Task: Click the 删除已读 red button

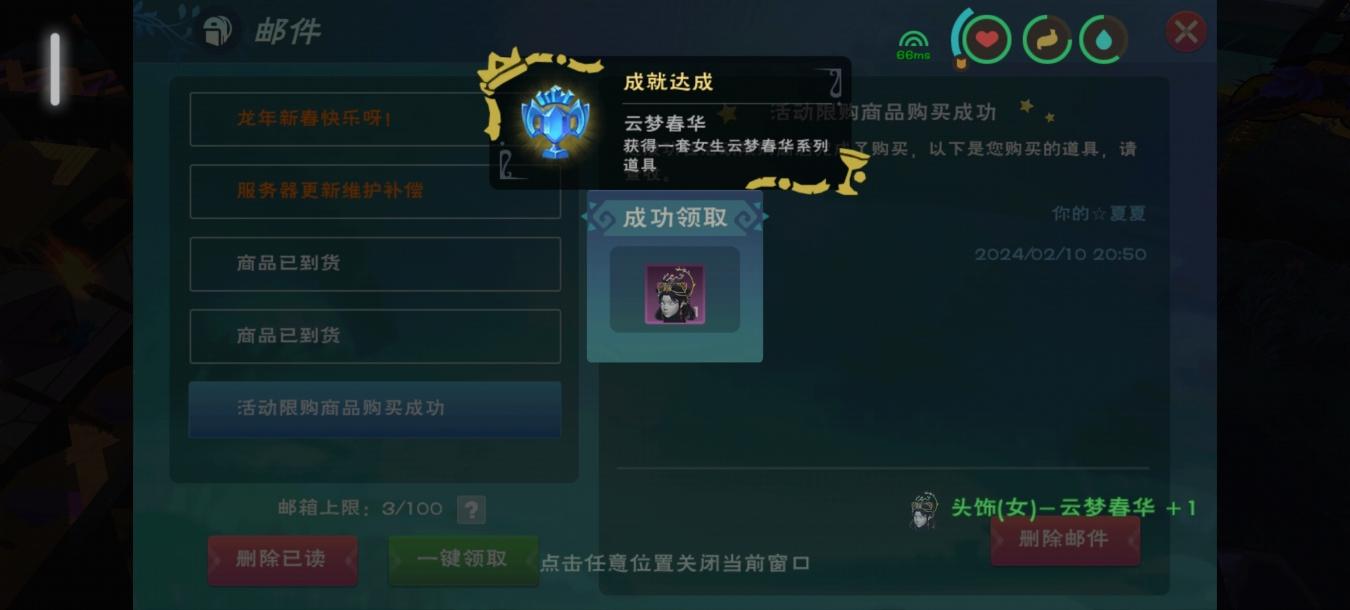Action: [282, 560]
